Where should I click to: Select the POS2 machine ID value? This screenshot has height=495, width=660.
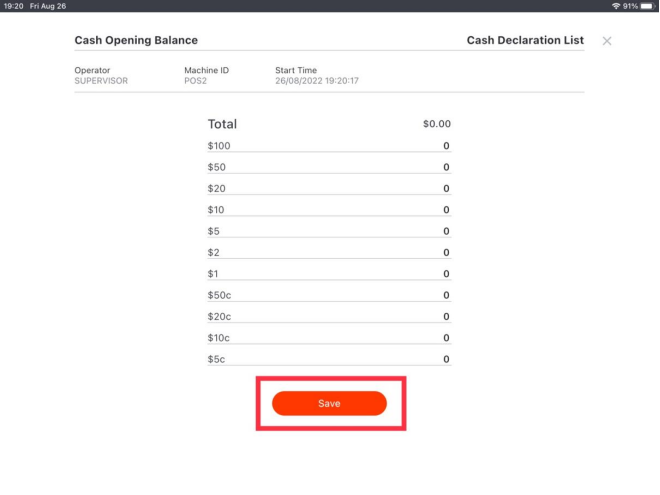tap(195, 81)
